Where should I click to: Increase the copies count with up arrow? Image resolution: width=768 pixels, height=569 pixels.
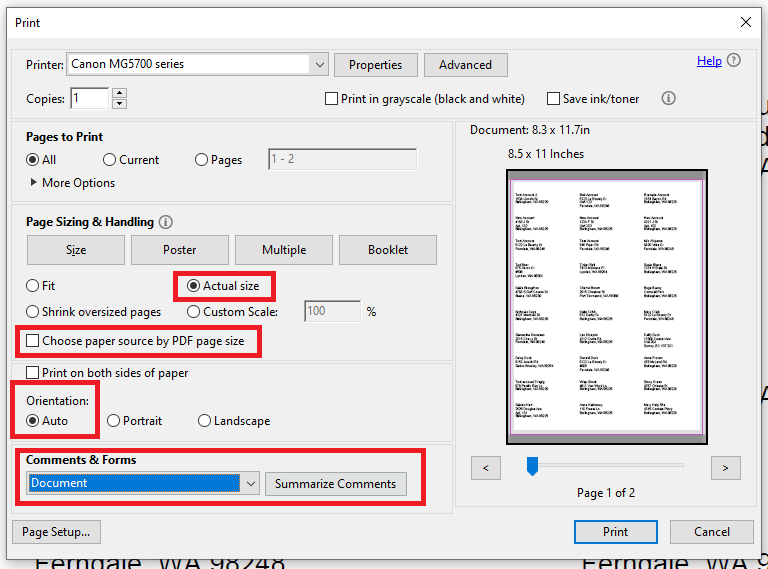(x=120, y=93)
